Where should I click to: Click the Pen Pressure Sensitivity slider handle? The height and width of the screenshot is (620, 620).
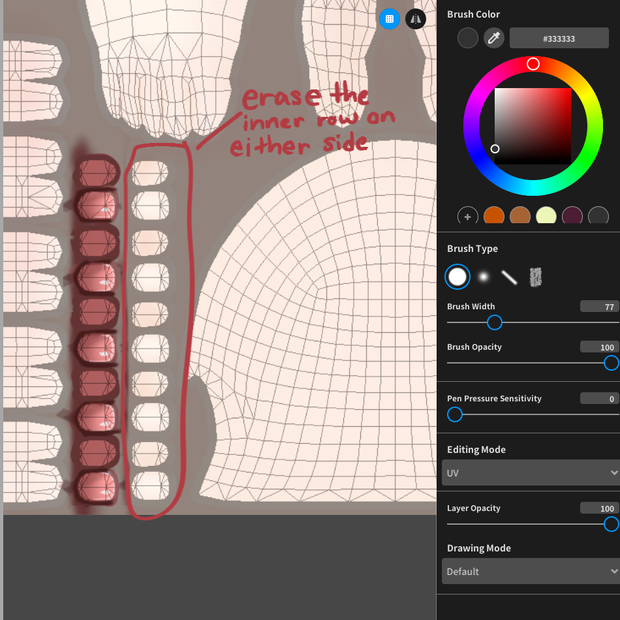pyautogui.click(x=455, y=414)
